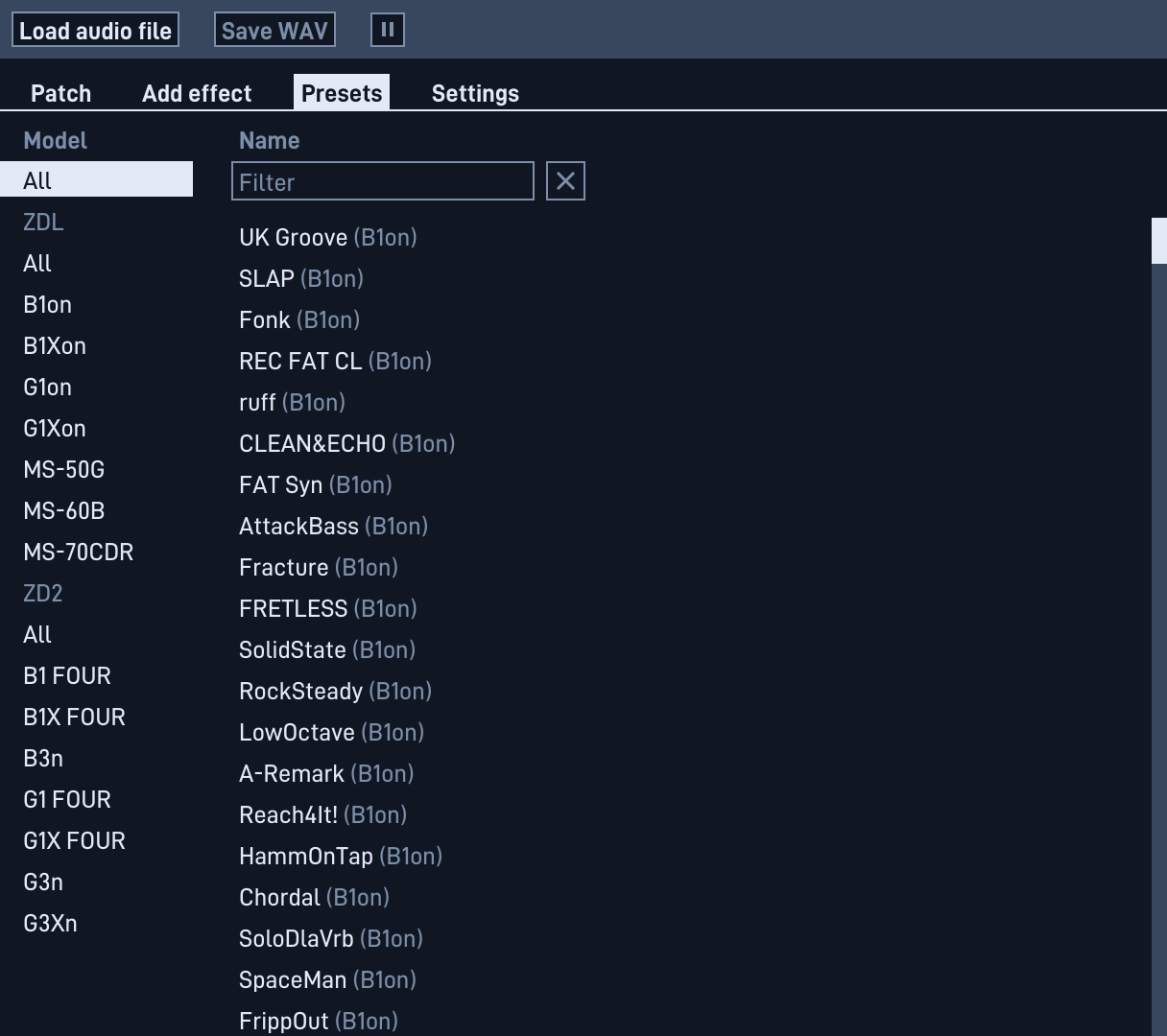Choose G1on in model list

96,387
